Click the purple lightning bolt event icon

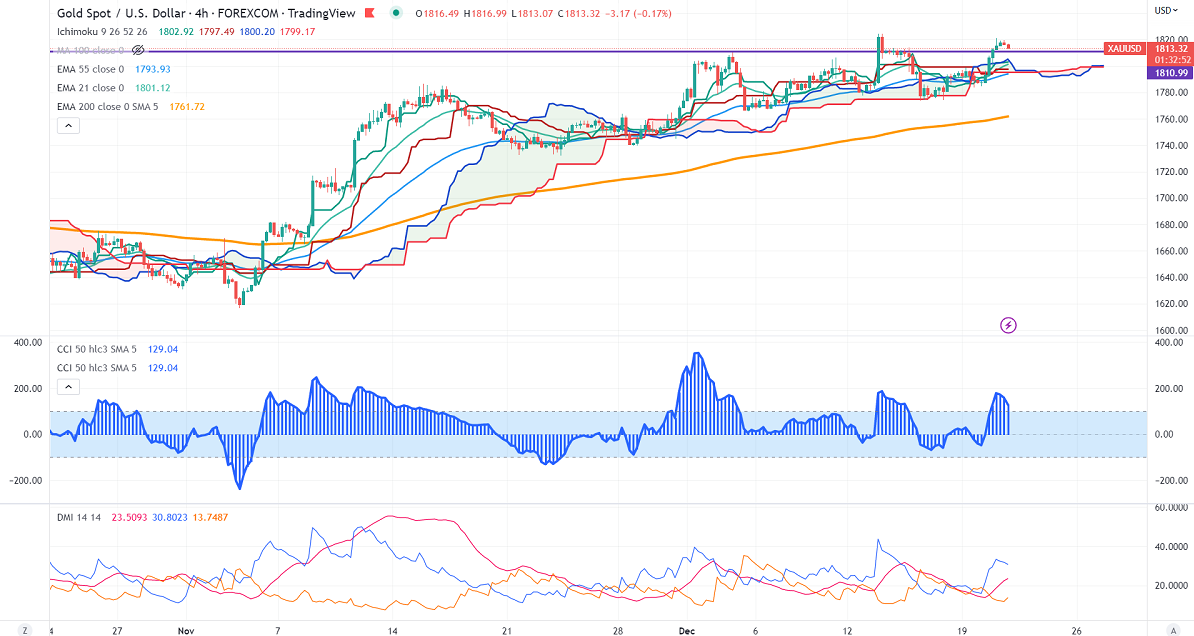1008,325
